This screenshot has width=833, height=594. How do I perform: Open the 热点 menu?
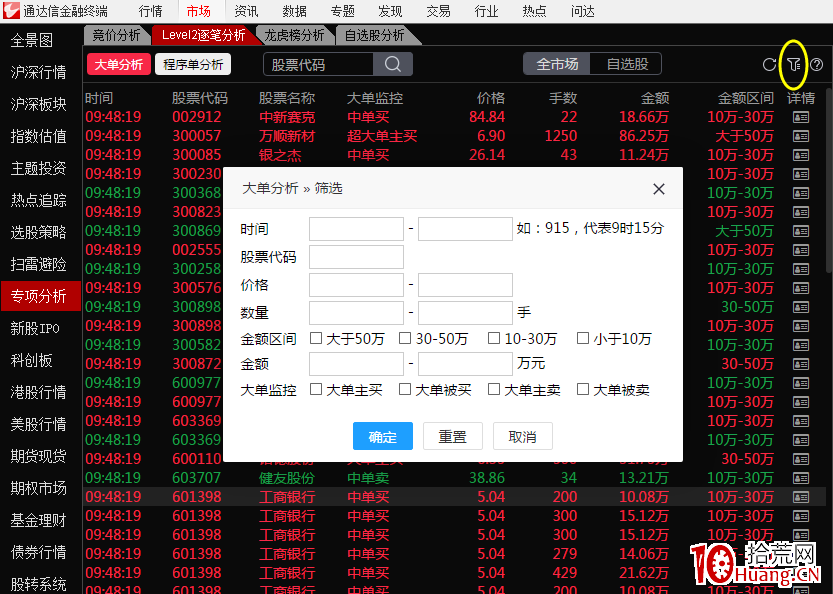(534, 11)
